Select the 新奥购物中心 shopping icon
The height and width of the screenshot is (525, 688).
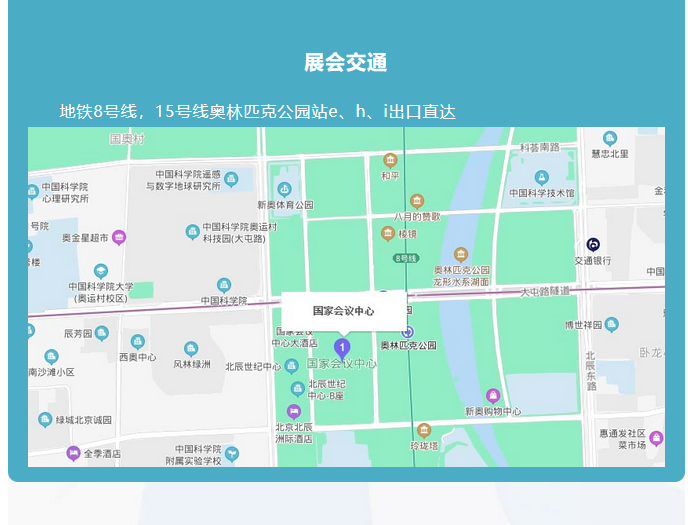[x=492, y=396]
